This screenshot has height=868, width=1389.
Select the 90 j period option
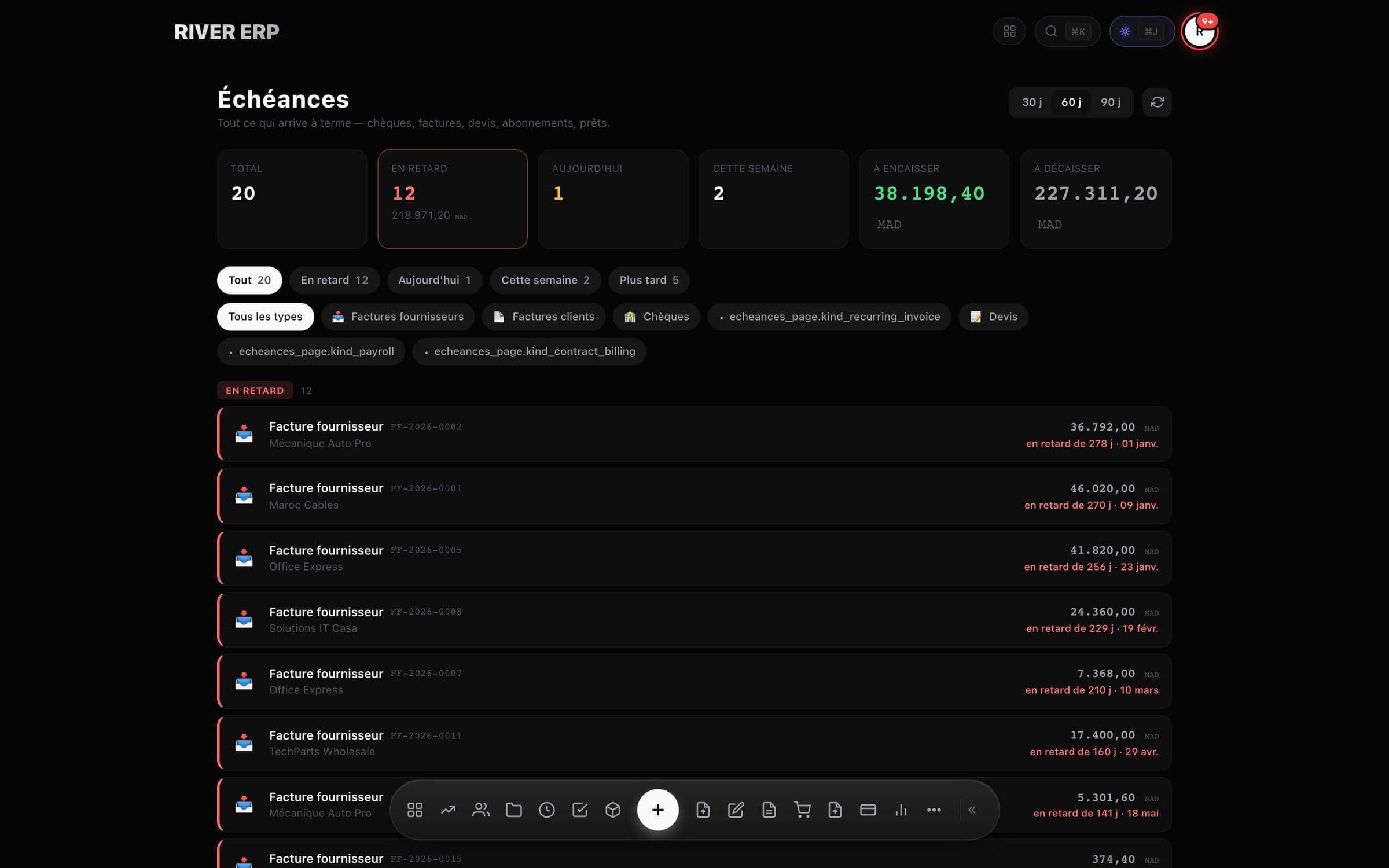pos(1110,102)
